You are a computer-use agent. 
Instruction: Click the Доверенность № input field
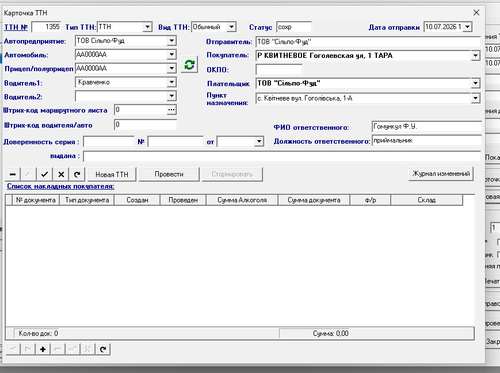(x=175, y=142)
